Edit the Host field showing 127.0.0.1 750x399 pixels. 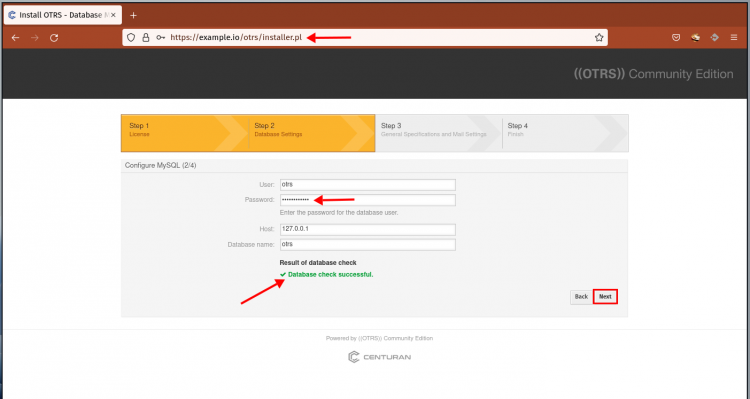367,229
